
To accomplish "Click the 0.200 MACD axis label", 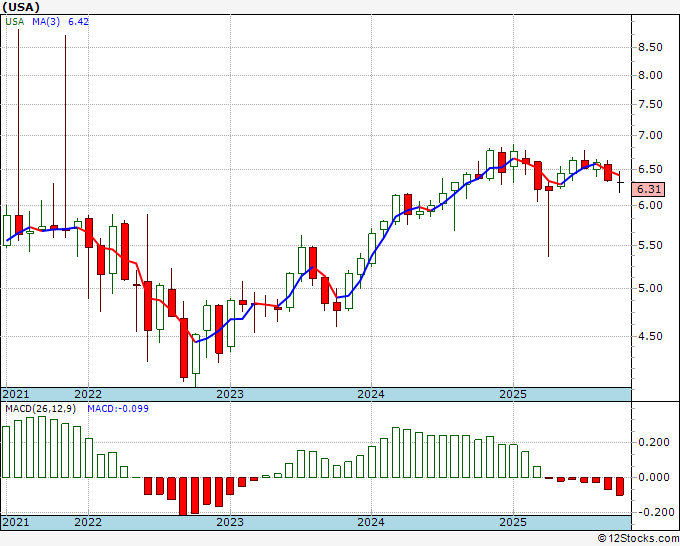I will (x=654, y=442).
